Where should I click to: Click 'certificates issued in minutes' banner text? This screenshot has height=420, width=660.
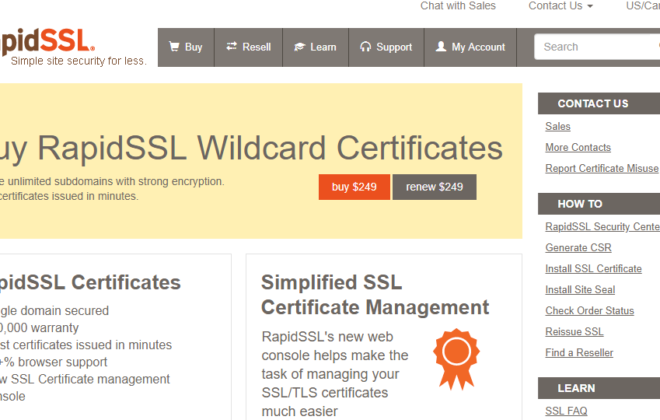69,196
